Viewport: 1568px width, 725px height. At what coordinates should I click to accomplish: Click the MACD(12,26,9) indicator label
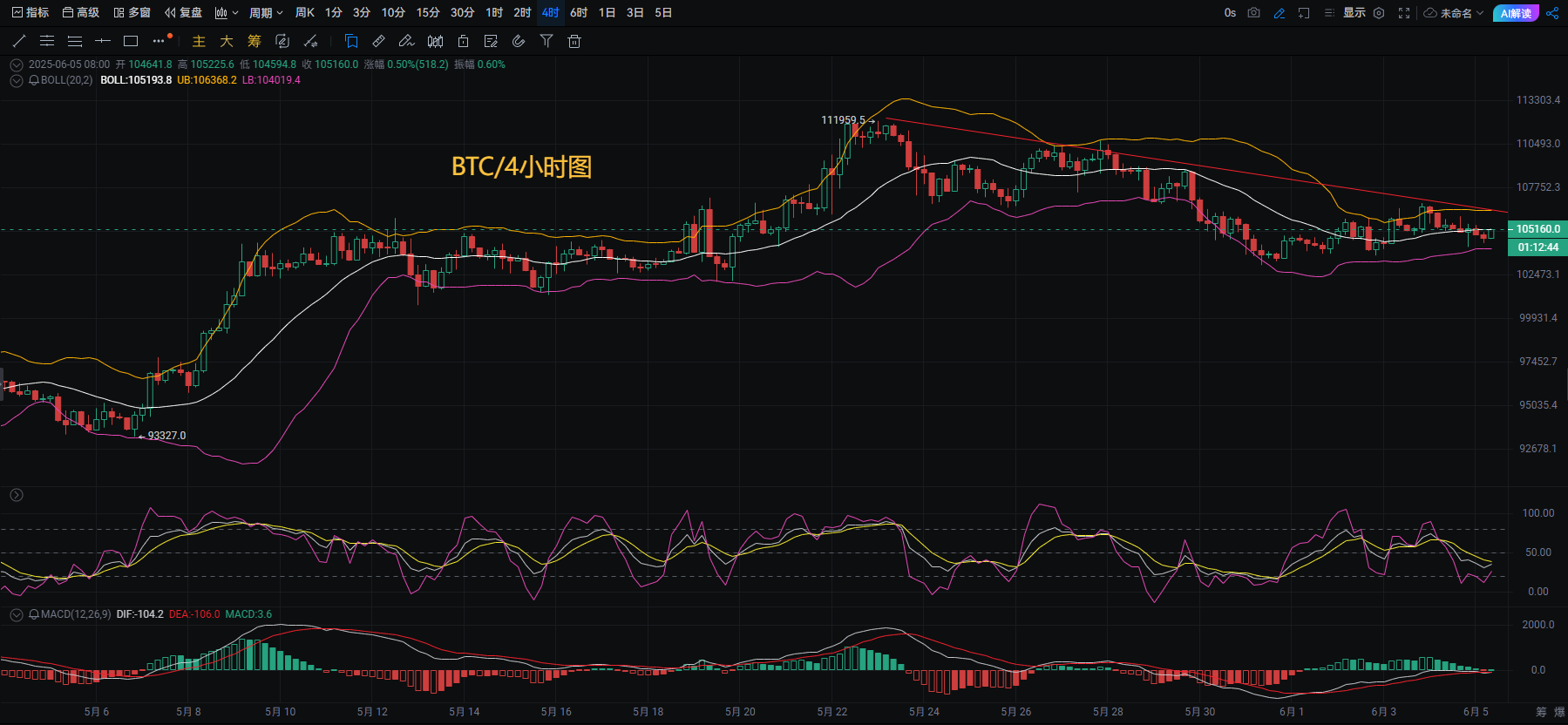pyautogui.click(x=76, y=614)
